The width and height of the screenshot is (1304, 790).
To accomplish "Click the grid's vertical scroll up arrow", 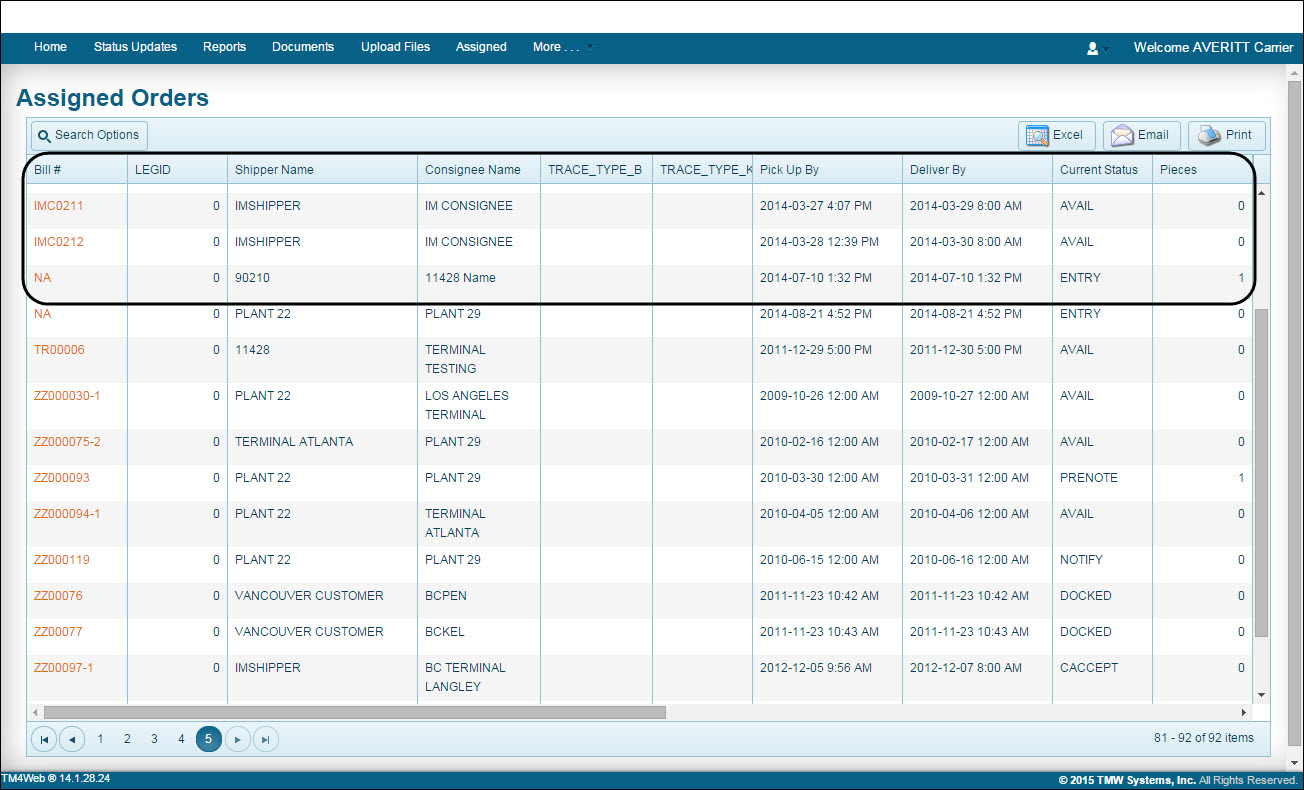I will [x=1261, y=192].
